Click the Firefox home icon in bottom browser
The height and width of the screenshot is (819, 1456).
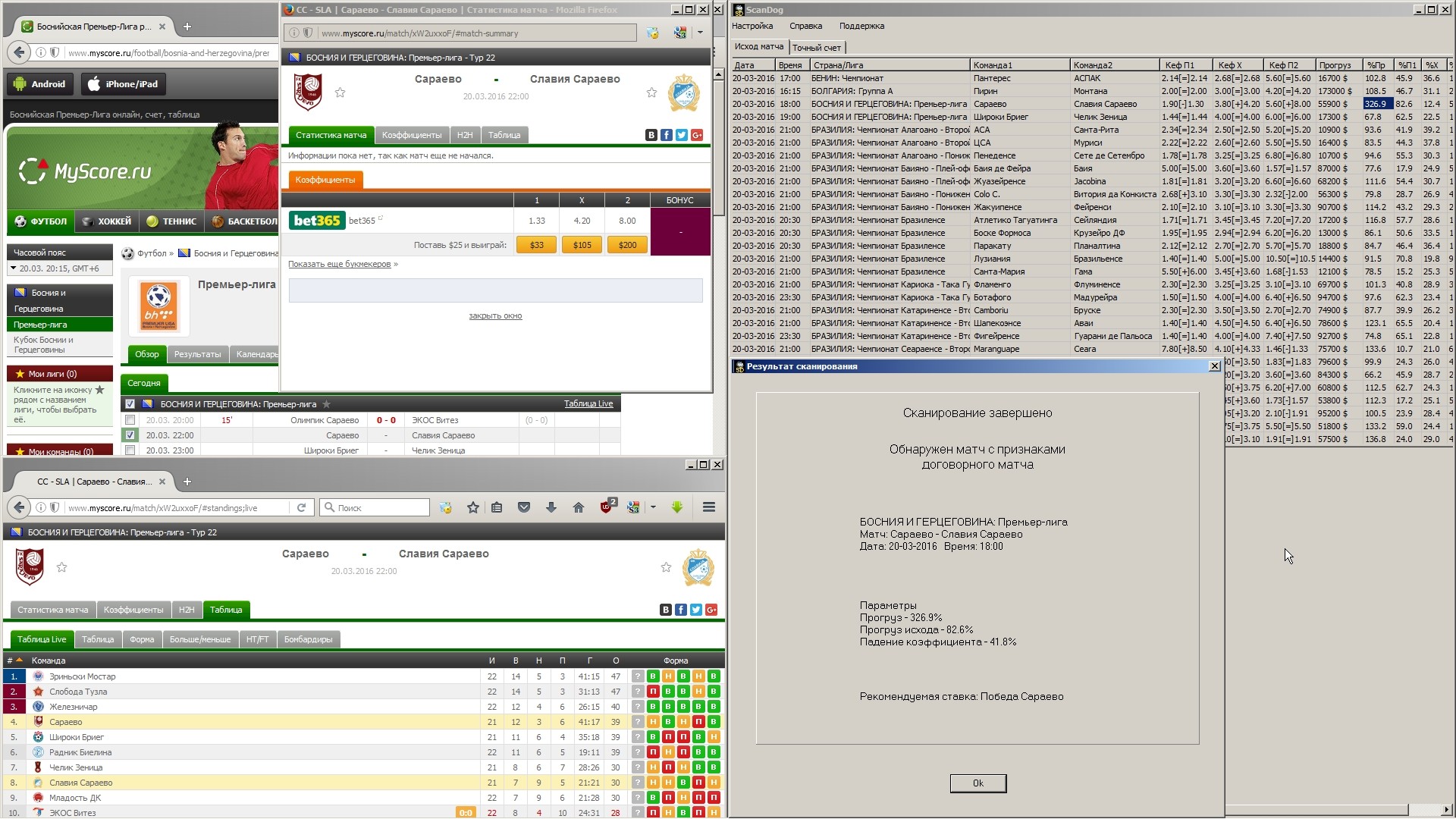tap(579, 507)
